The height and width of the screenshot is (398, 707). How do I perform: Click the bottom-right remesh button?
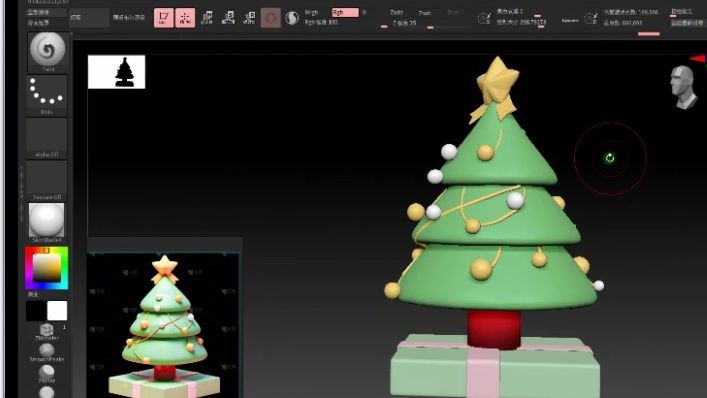pos(687,23)
